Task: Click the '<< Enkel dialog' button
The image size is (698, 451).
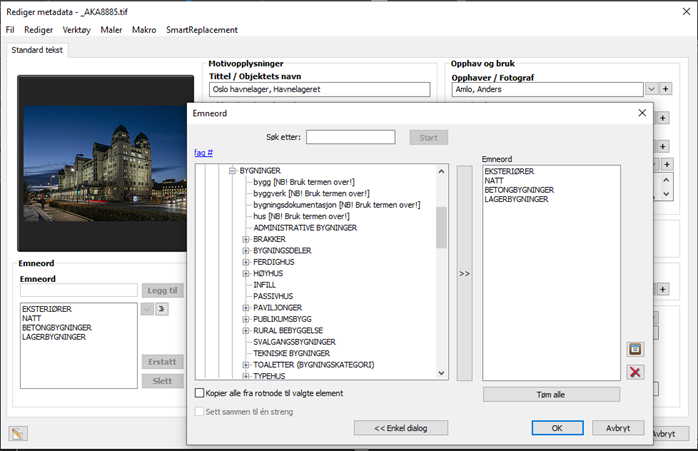Action: click(x=400, y=428)
